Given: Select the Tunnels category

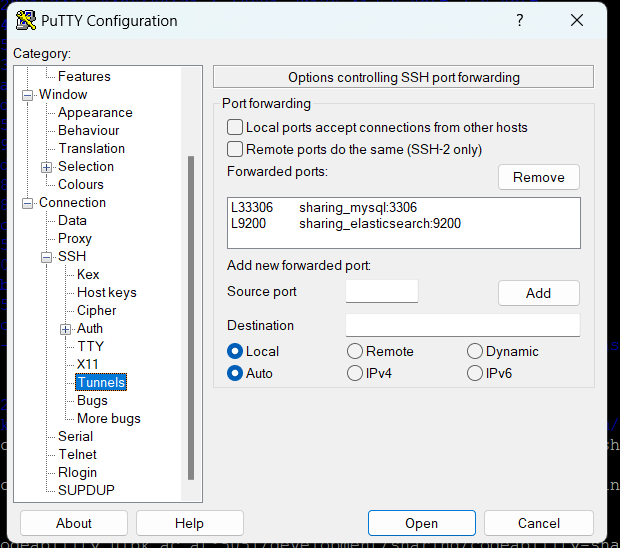Looking at the screenshot, I should click(101, 382).
